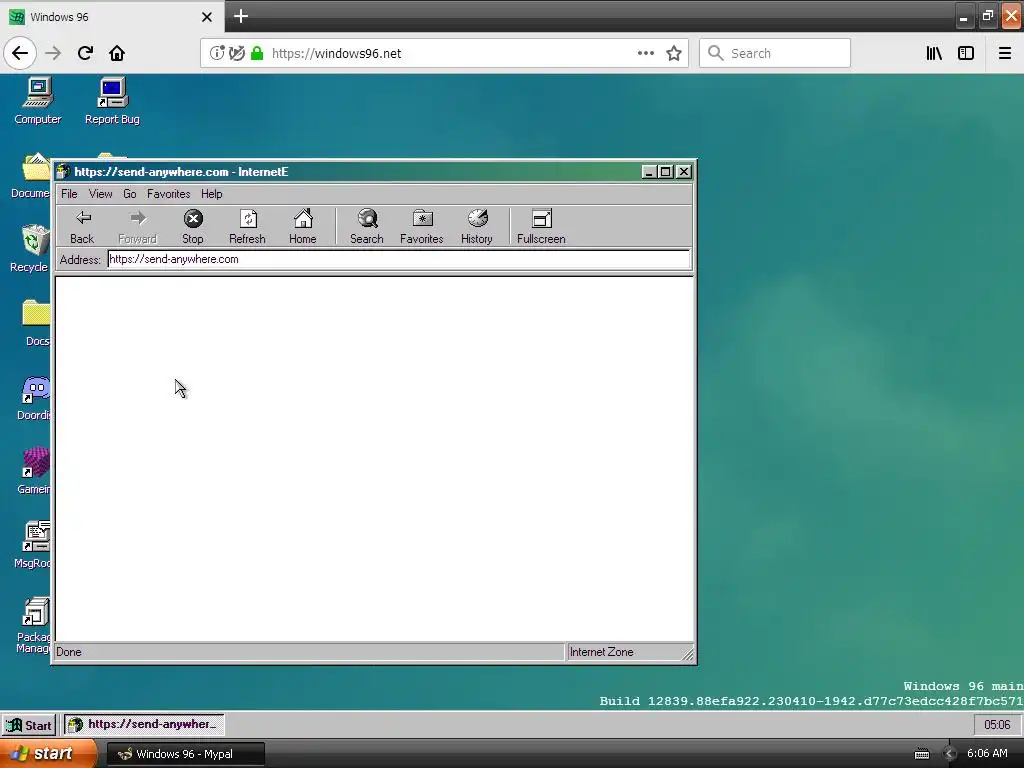Click the Mypal browser back arrow
The image size is (1024, 768).
[x=20, y=53]
